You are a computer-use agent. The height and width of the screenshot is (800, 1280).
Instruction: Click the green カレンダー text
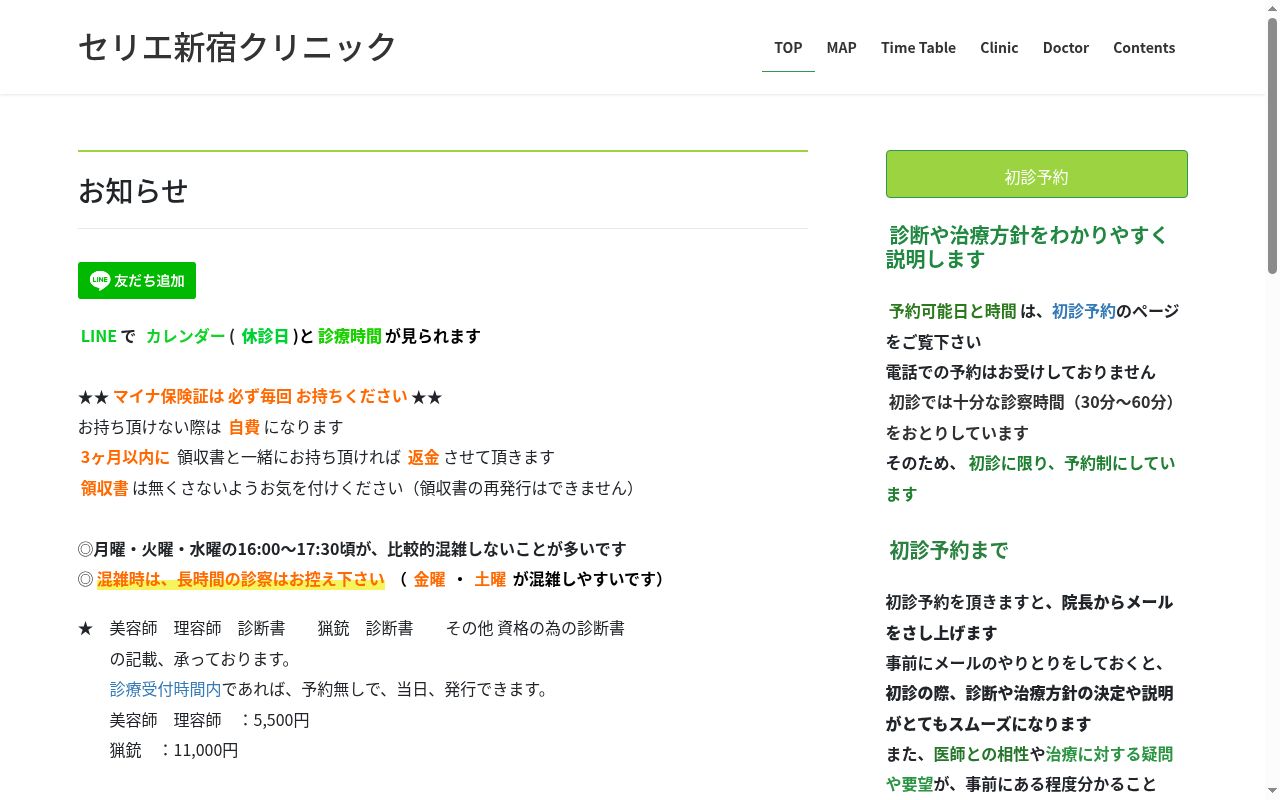tap(185, 336)
